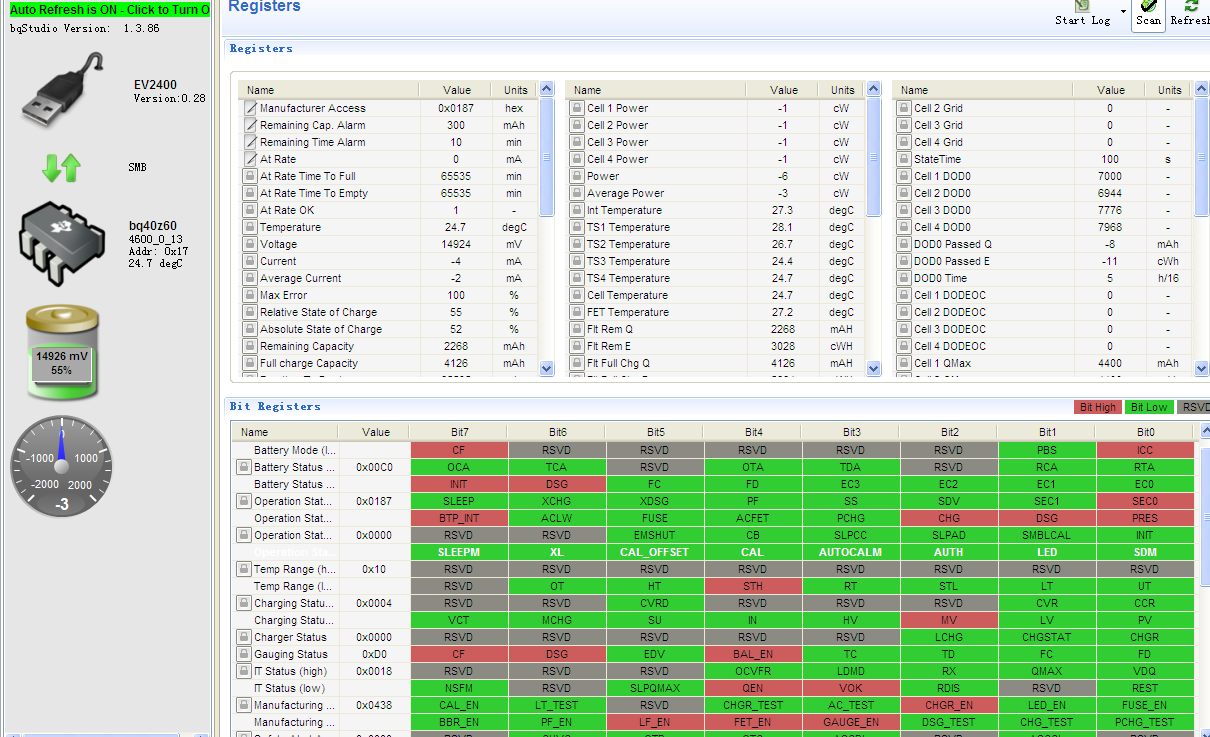Screen dimensions: 1210x737
Task: Click the GAUGE_EN bit cell
Action: coord(851,722)
